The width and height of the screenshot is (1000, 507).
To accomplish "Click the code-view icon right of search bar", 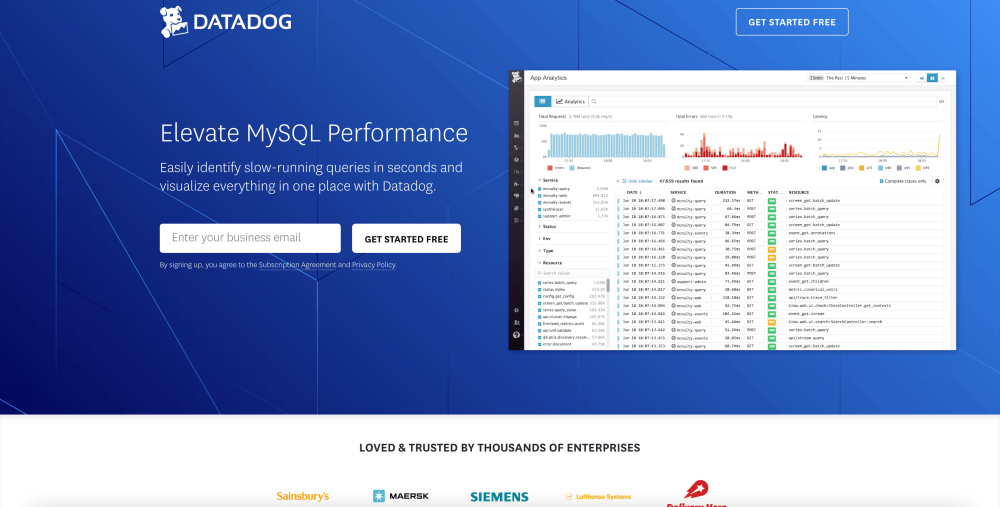I will 941,101.
